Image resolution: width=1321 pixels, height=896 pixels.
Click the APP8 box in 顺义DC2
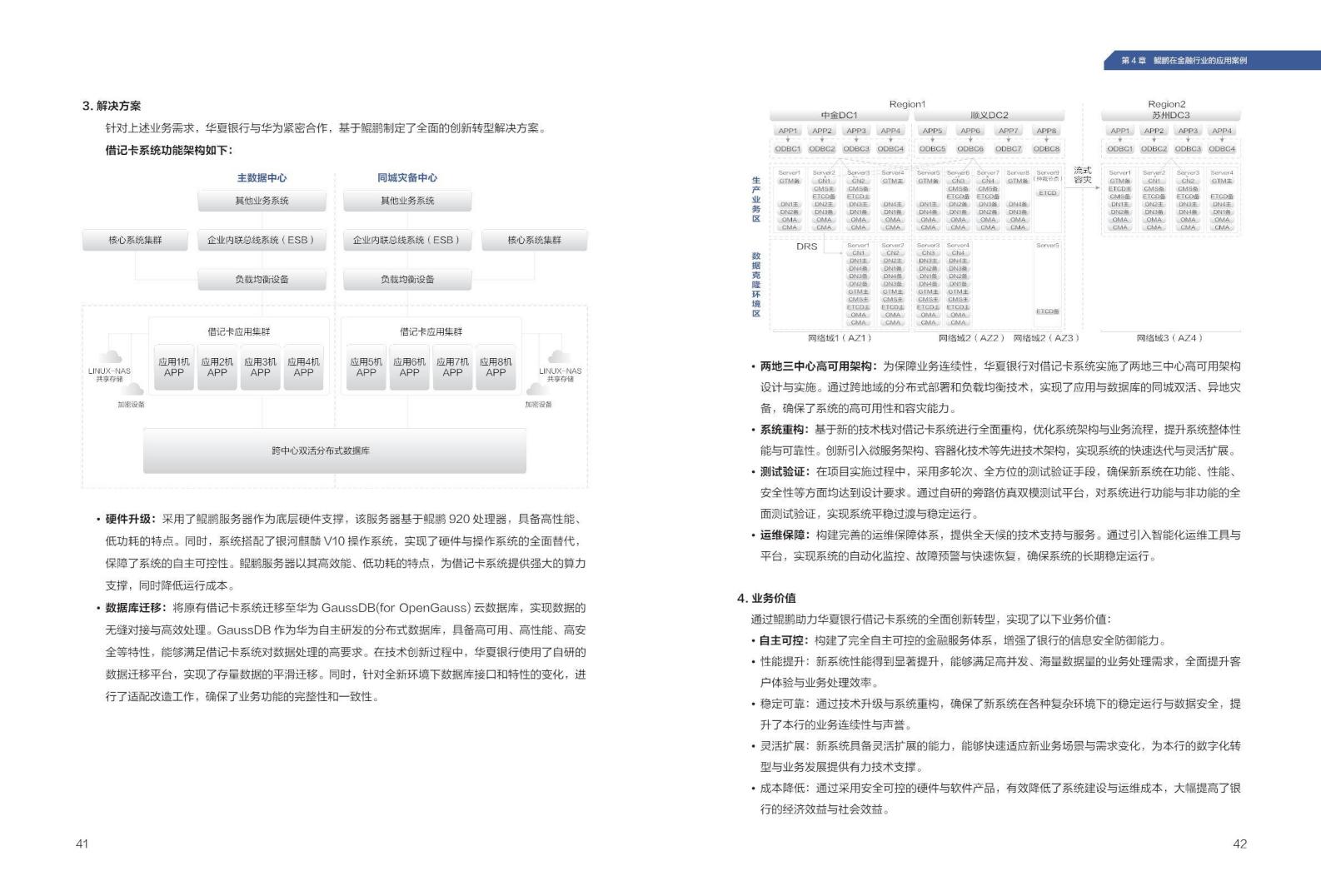pyautogui.click(x=1046, y=131)
